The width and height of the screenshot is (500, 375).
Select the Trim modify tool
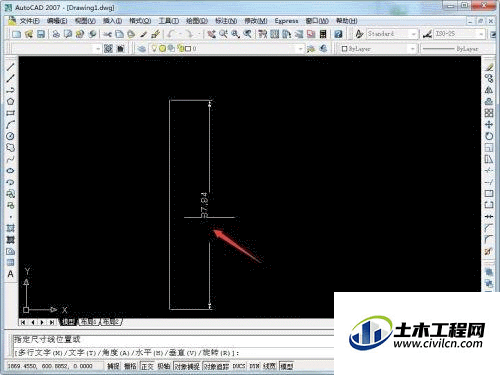(x=489, y=171)
